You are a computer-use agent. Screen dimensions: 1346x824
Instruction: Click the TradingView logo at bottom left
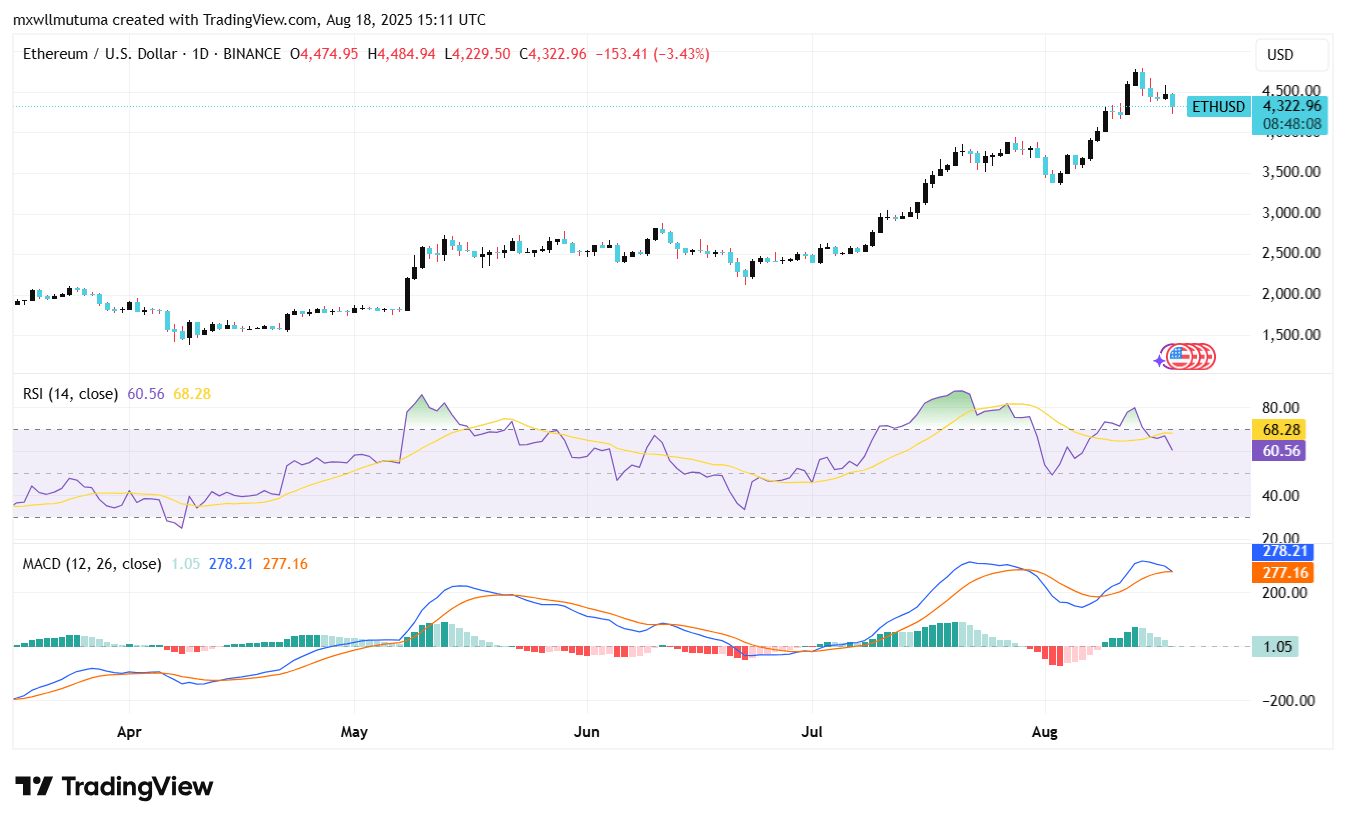click(113, 786)
